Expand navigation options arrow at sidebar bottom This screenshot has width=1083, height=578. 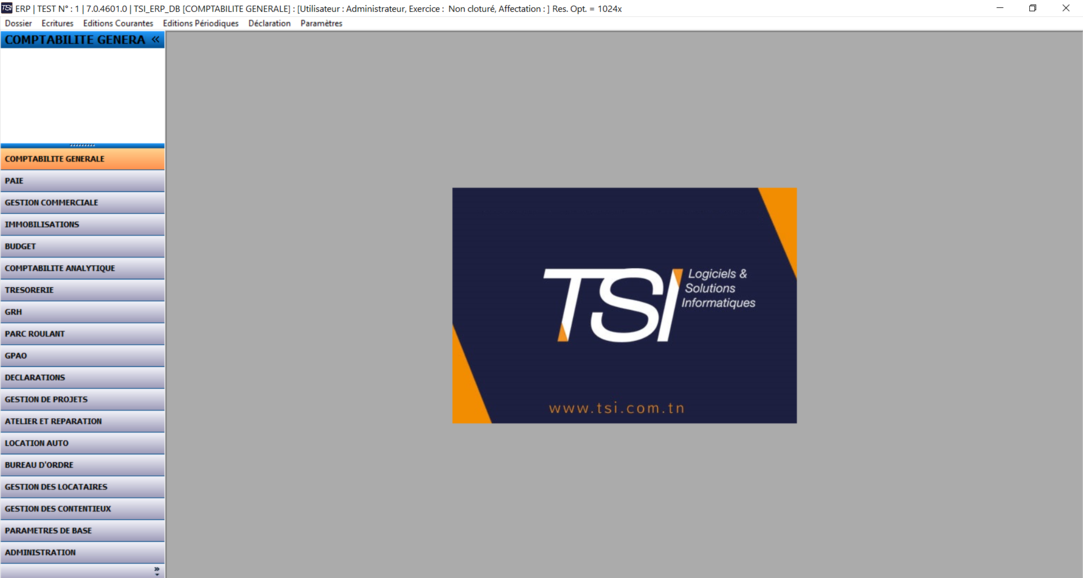(157, 571)
